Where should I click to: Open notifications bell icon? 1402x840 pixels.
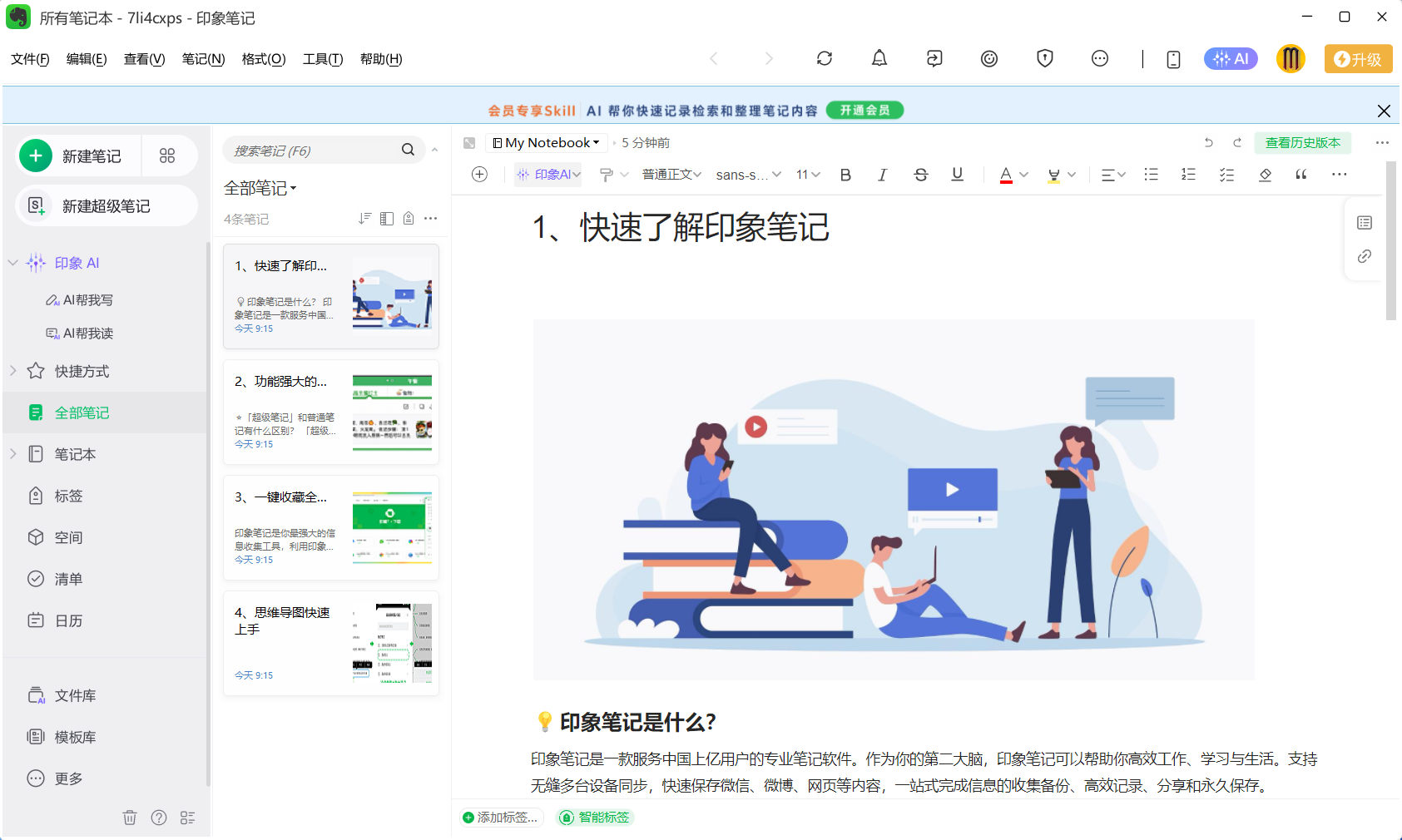coord(879,58)
